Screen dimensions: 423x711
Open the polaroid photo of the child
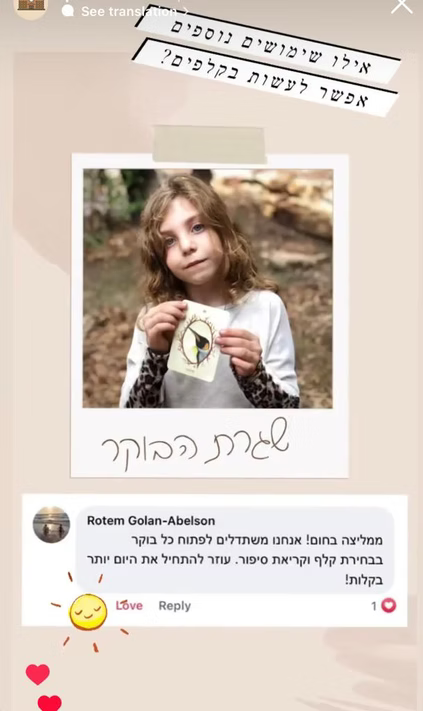pyautogui.click(x=208, y=288)
